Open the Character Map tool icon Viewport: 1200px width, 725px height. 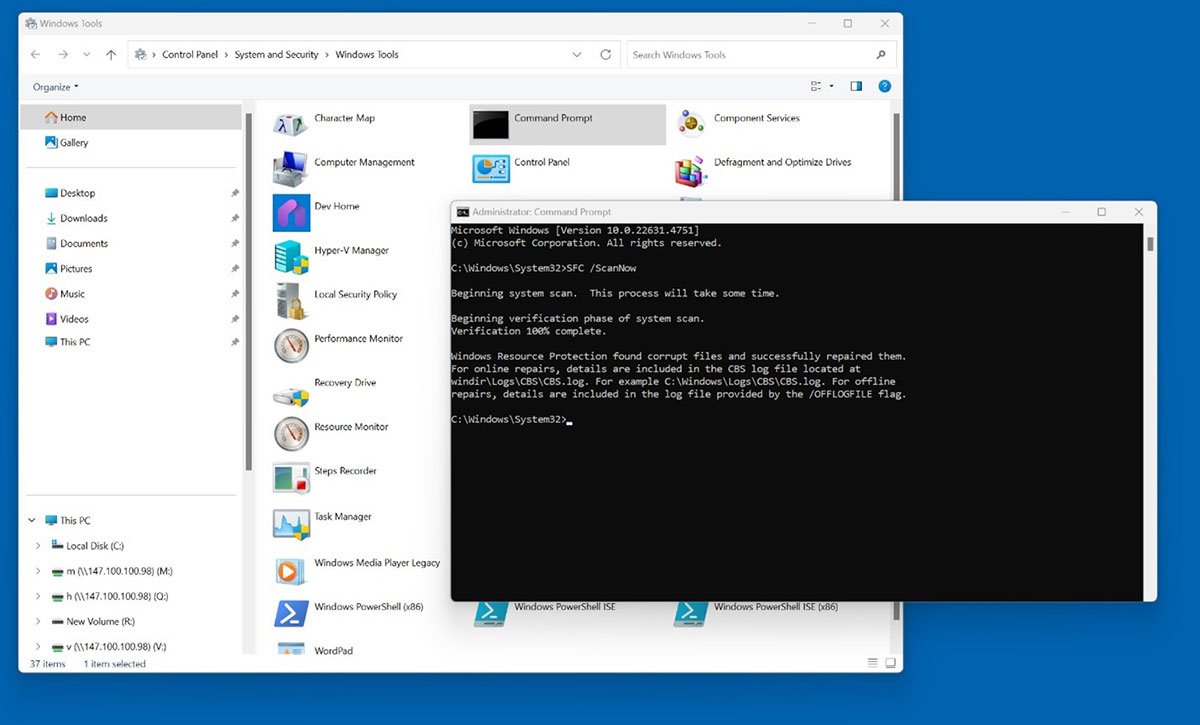click(x=290, y=124)
